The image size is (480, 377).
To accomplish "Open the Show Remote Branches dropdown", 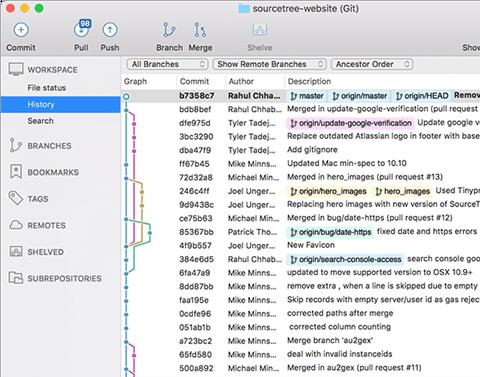I will (269, 64).
